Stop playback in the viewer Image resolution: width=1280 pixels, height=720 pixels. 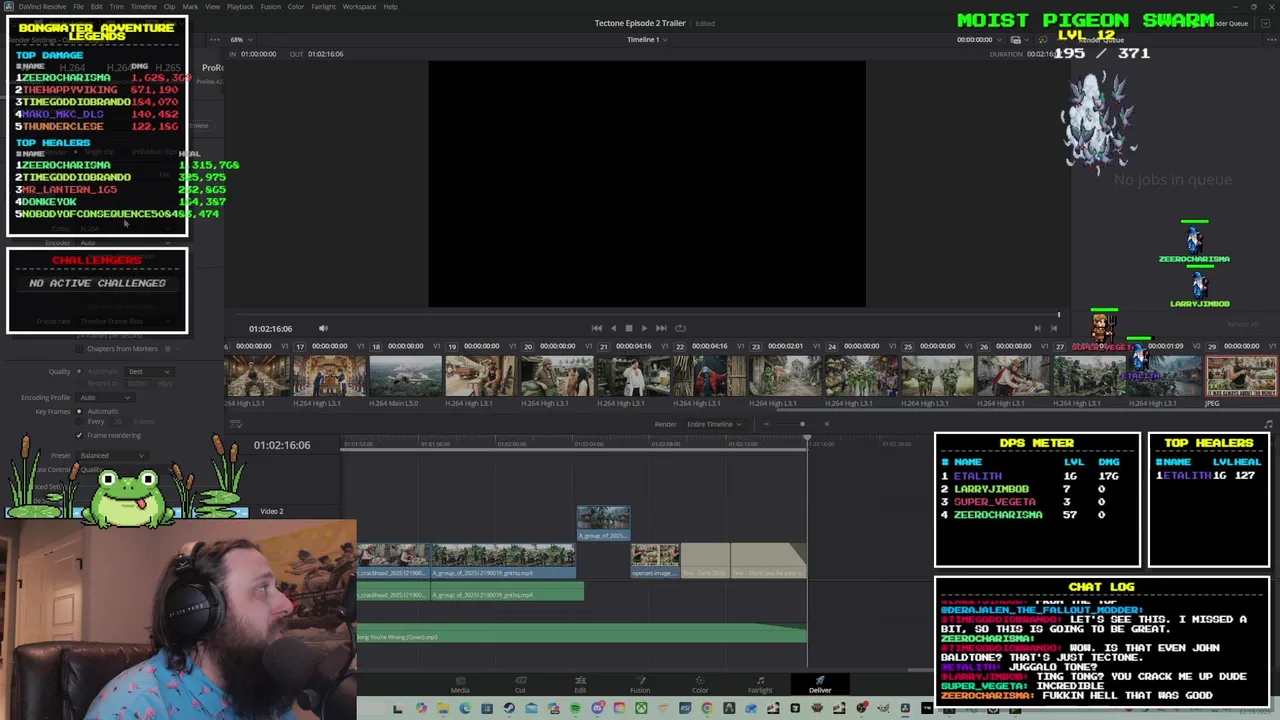click(629, 328)
